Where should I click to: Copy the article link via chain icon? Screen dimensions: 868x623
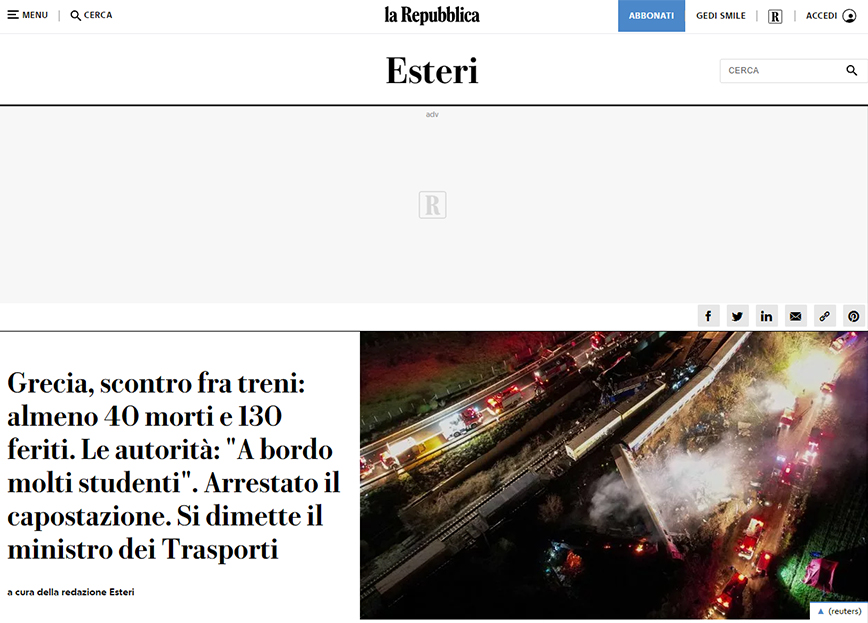[x=824, y=316]
